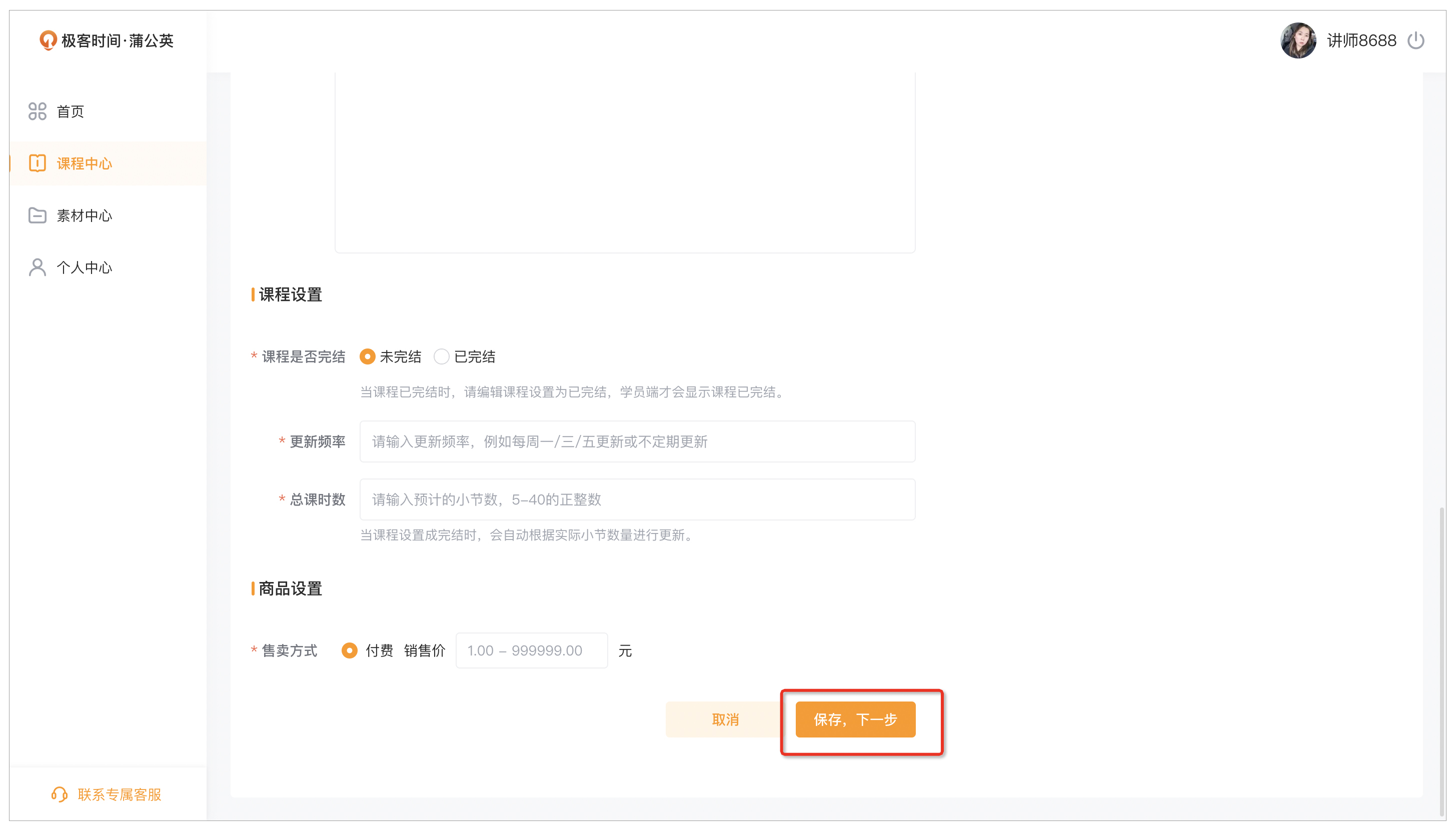
Task: Open 个人中心 menu item
Action: click(x=85, y=267)
